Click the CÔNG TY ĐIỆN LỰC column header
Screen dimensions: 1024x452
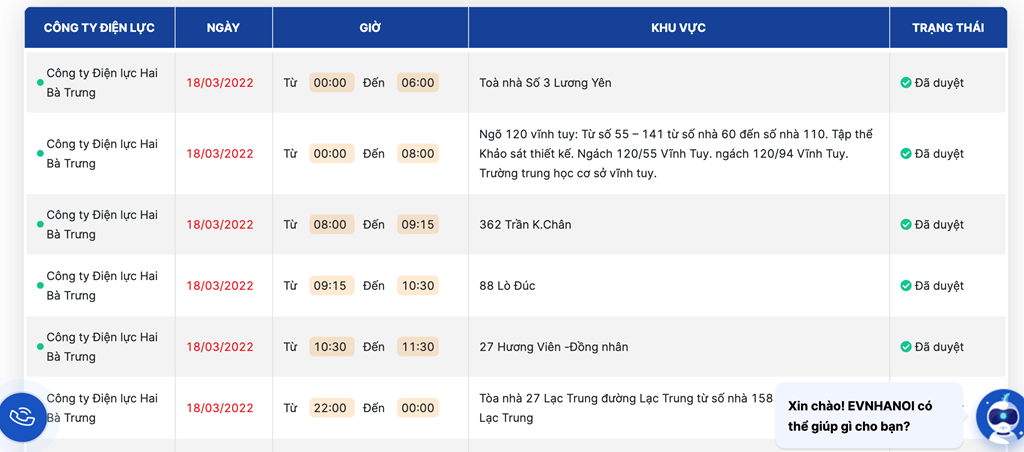99,28
